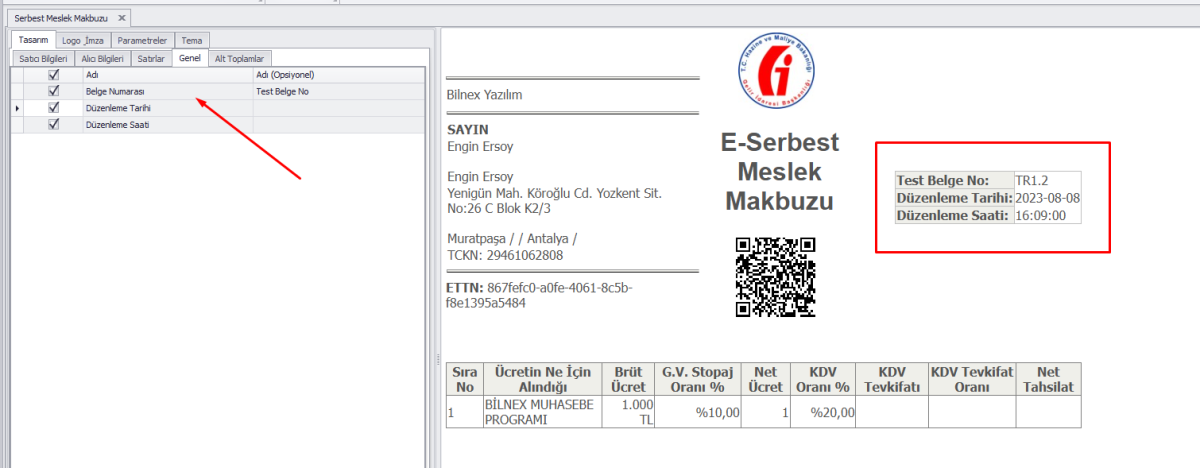Click the row indicator arrow beside Düzenleme Tarihi
This screenshot has height=468, width=1200.
17,107
